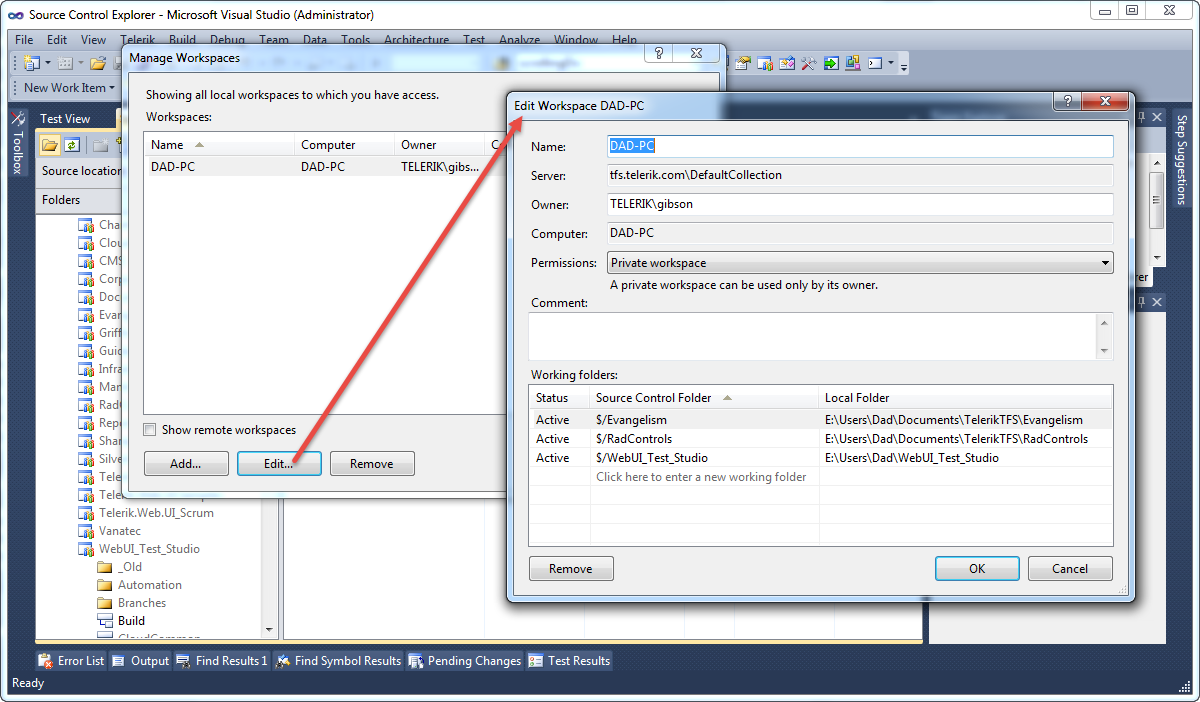Sort by Source Control Folder column header
The width and height of the screenshot is (1200, 702).
pyautogui.click(x=705, y=397)
